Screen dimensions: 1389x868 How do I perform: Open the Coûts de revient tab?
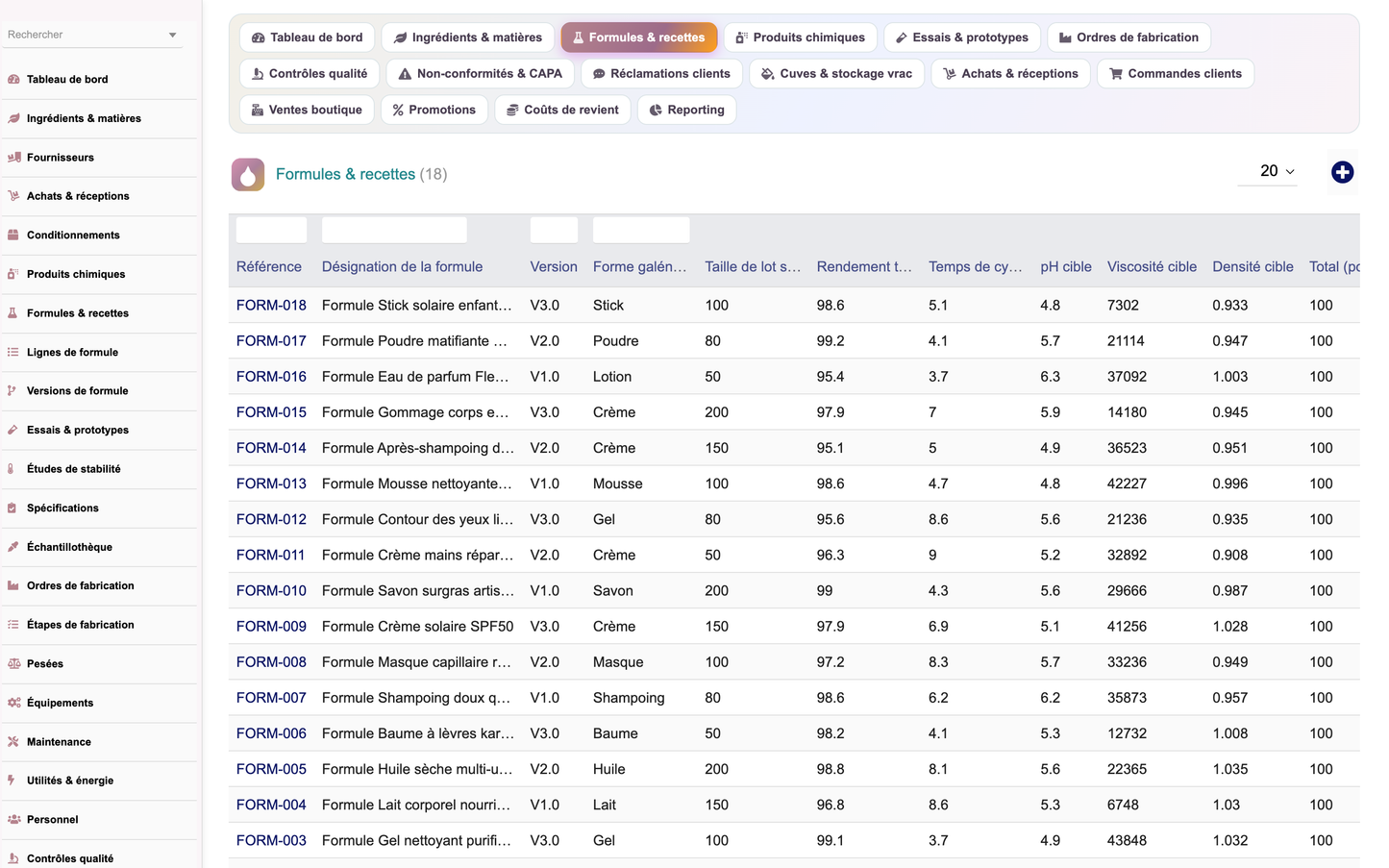pyautogui.click(x=562, y=110)
